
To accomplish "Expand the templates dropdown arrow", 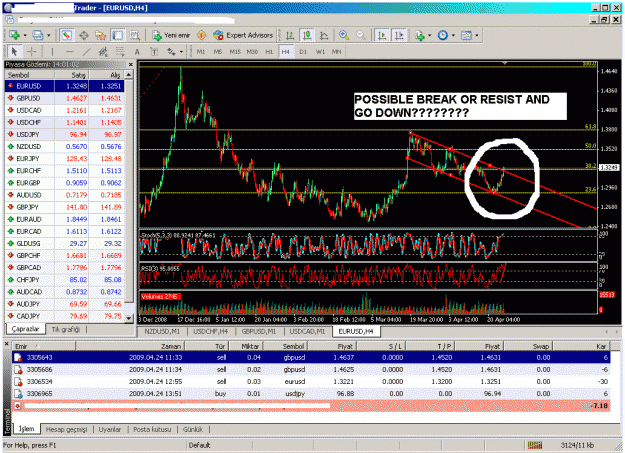I will click(477, 35).
